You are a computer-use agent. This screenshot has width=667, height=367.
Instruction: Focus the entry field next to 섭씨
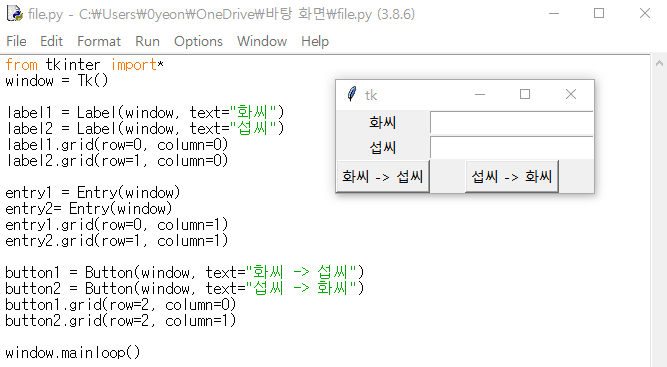[511, 148]
